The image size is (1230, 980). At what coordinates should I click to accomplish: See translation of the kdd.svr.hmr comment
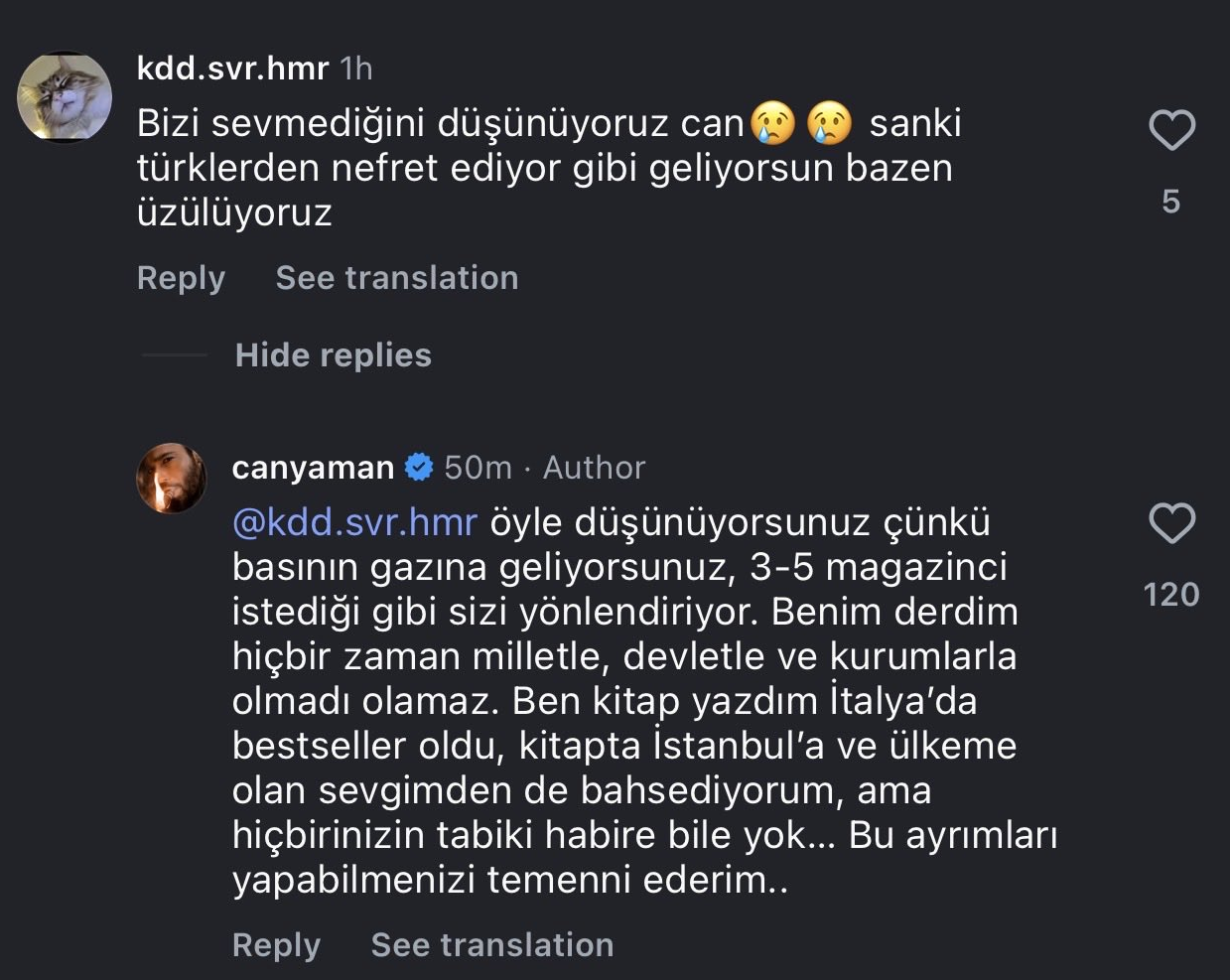[x=396, y=278]
